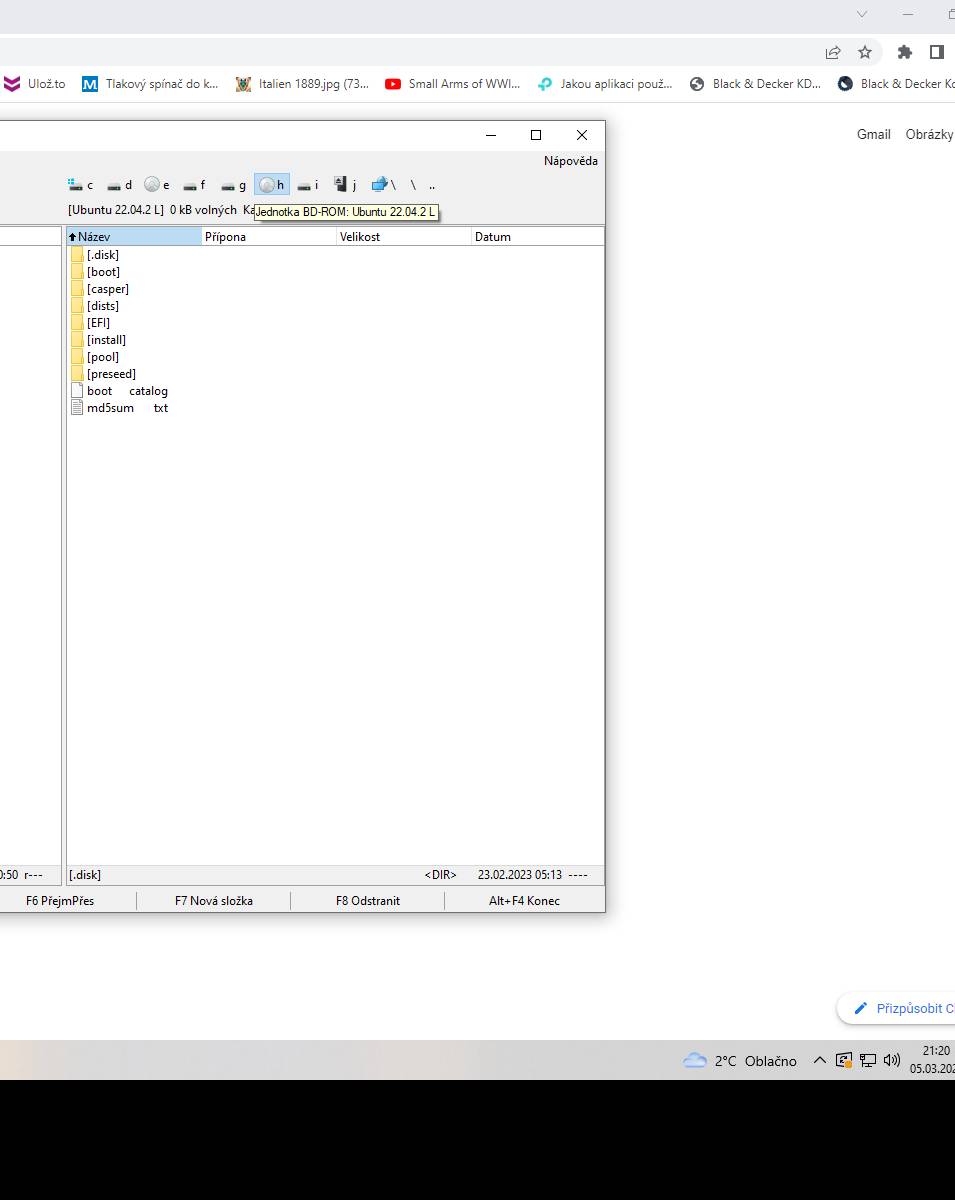Sort file list by Název column
Image resolution: width=955 pixels, height=1200 pixels.
[134, 237]
